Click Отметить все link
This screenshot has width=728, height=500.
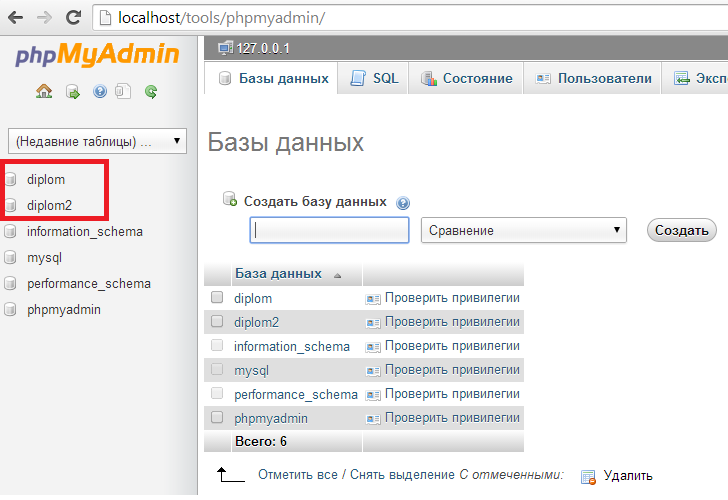(298, 475)
